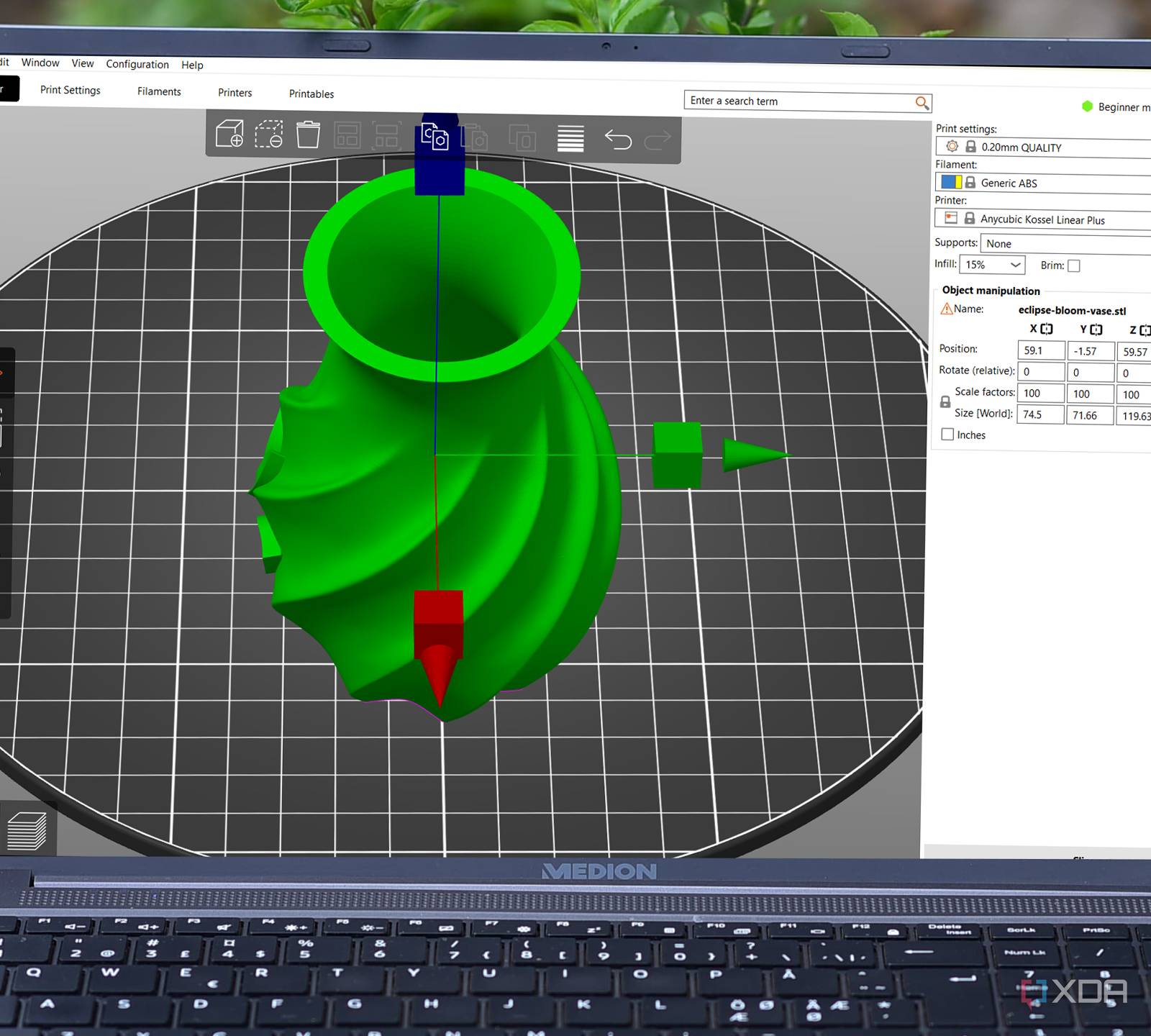Click the filament color swatch

(x=951, y=182)
